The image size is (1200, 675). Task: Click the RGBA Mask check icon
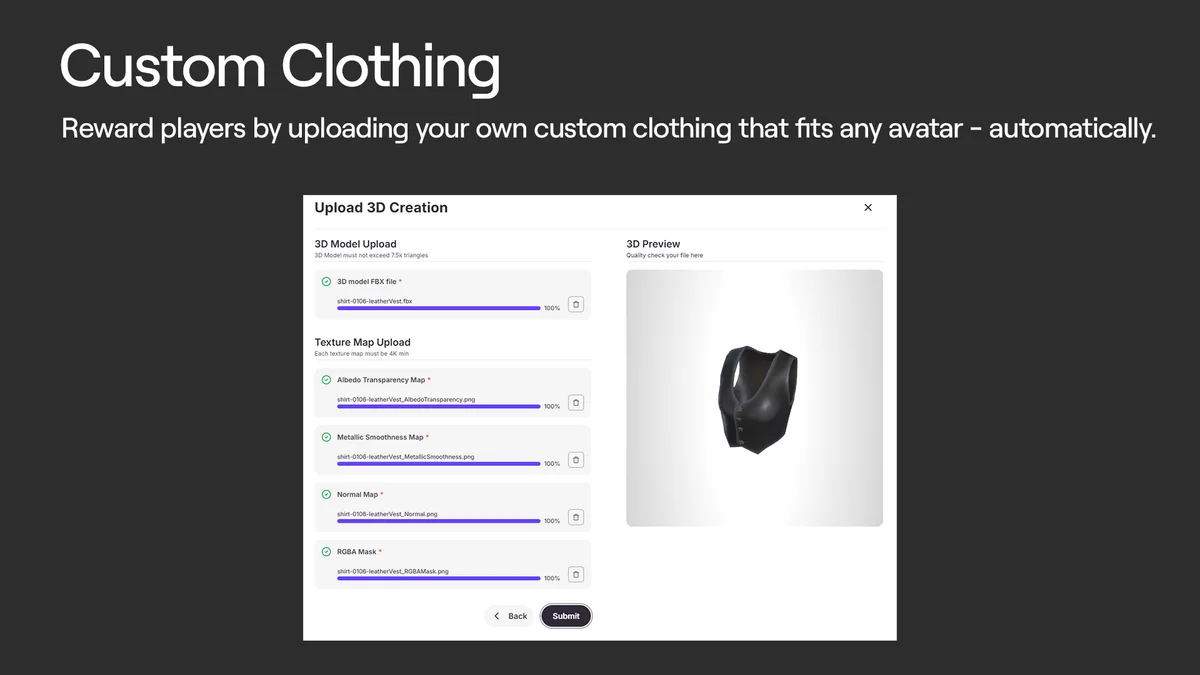point(326,551)
